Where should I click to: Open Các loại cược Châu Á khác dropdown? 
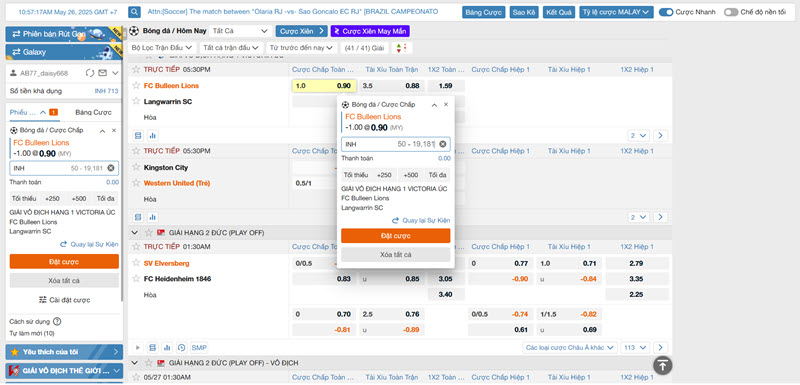(570, 347)
